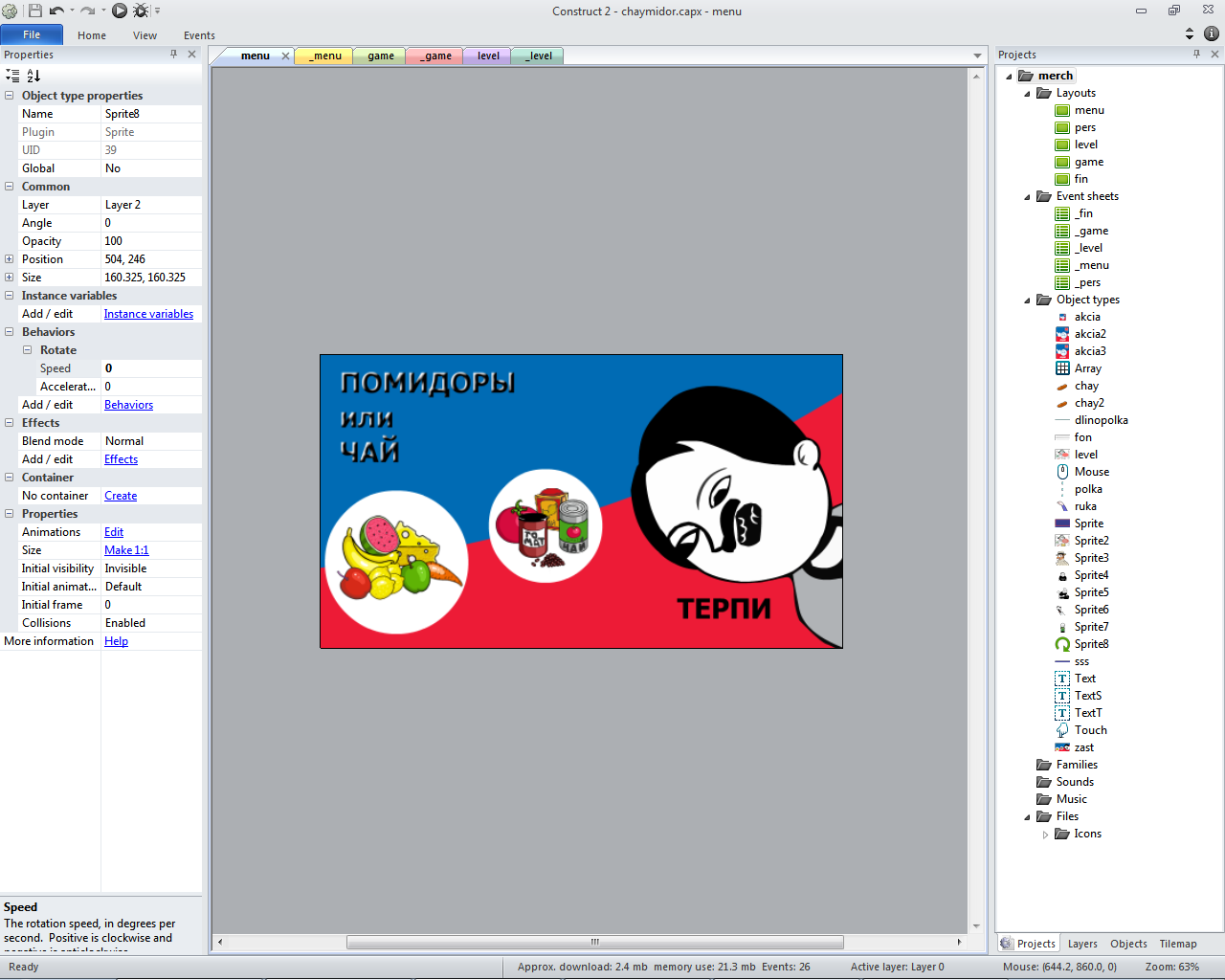Click the Undo arrow in the toolbar
Viewport: 1225px width, 980px height.
click(x=56, y=11)
